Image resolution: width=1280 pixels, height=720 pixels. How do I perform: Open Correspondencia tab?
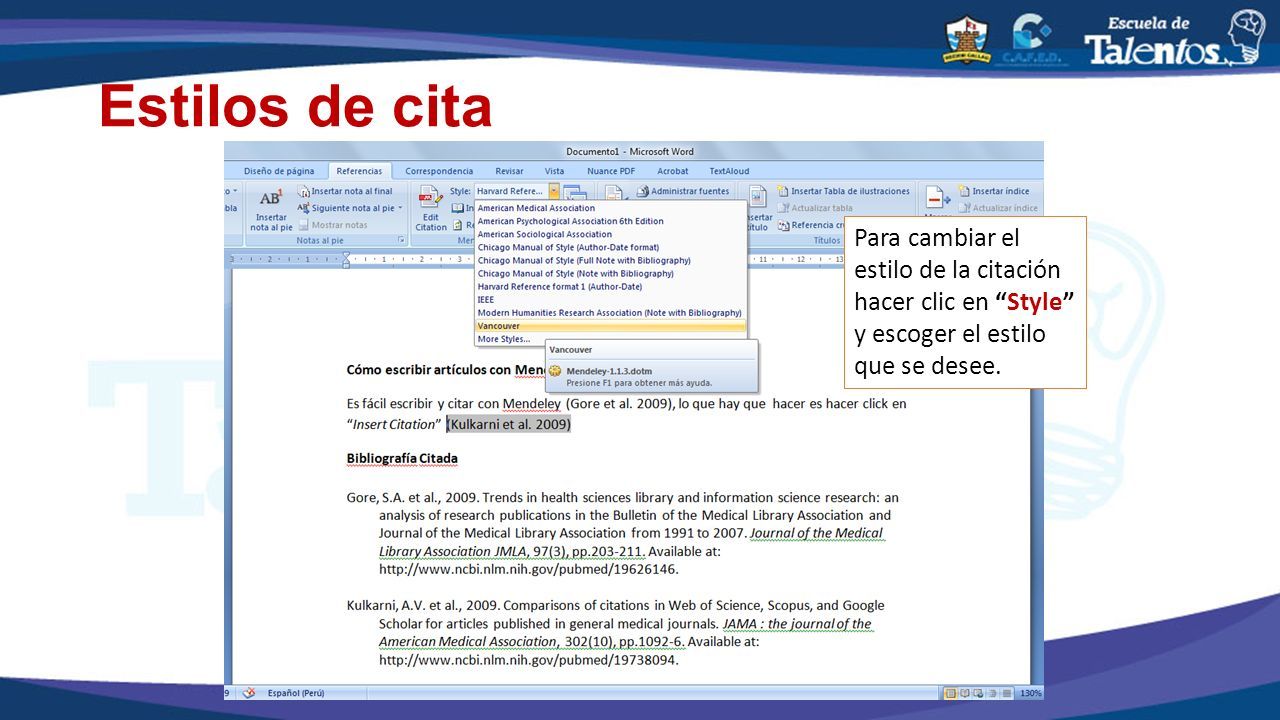(439, 171)
